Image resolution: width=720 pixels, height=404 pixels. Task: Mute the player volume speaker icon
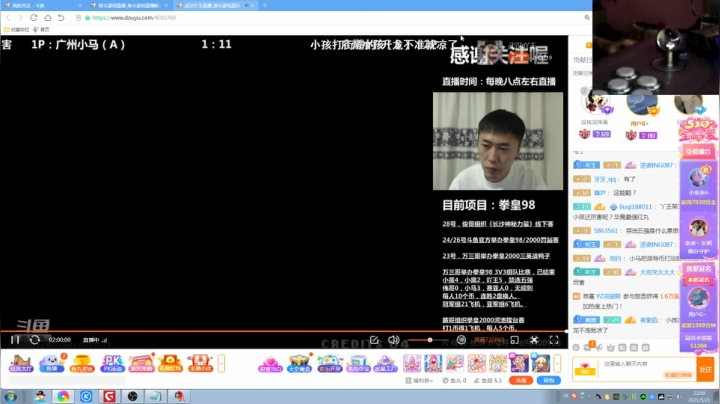394,340
